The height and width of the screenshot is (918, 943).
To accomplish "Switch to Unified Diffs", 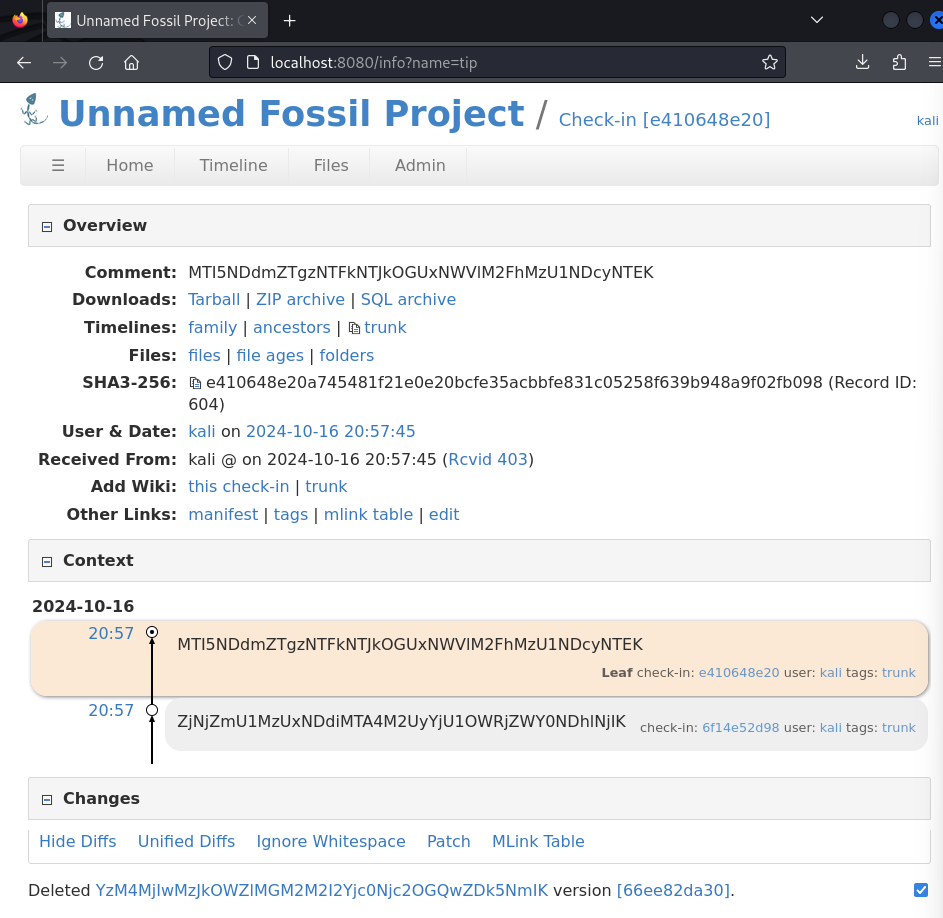I will (186, 842).
